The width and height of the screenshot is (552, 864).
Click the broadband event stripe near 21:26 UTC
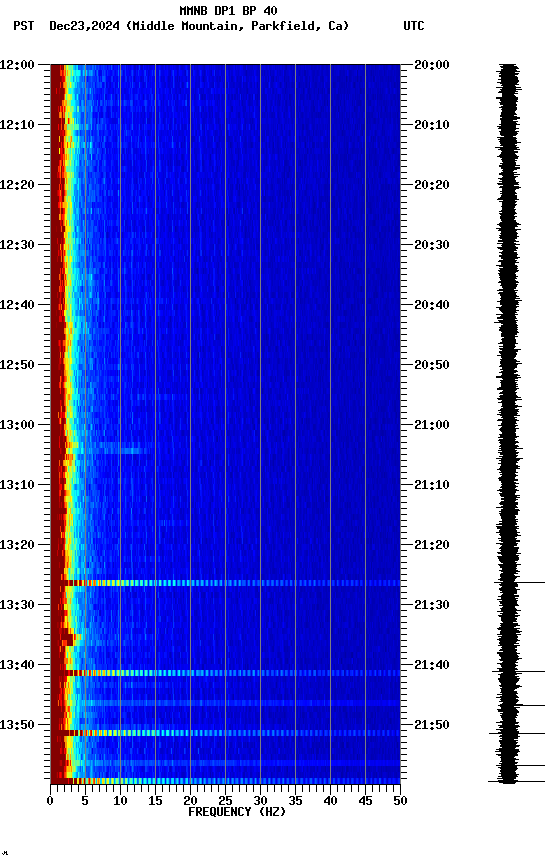[225, 583]
